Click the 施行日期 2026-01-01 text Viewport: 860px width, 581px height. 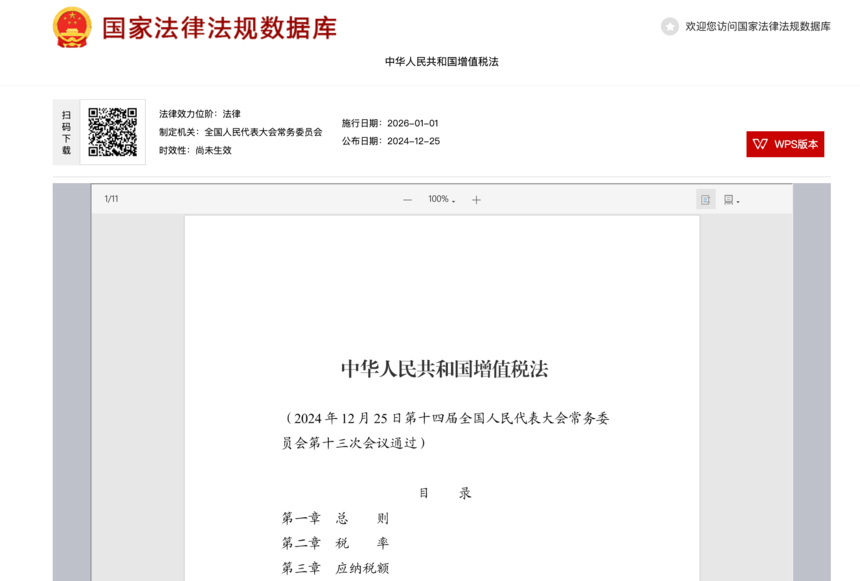[390, 123]
